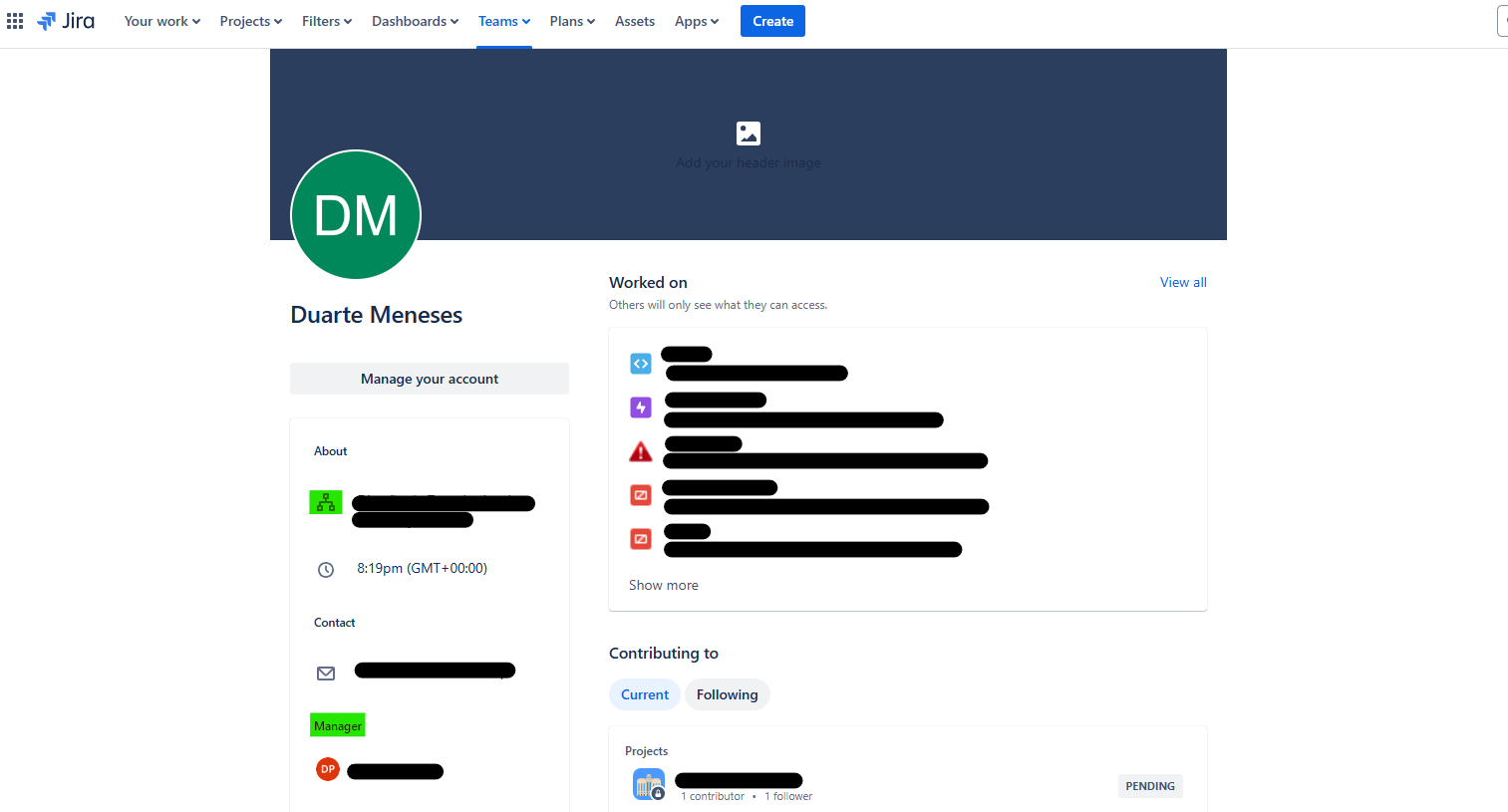Image resolution: width=1508 pixels, height=812 pixels.
Task: Open the blue code item icon
Action: click(x=641, y=364)
